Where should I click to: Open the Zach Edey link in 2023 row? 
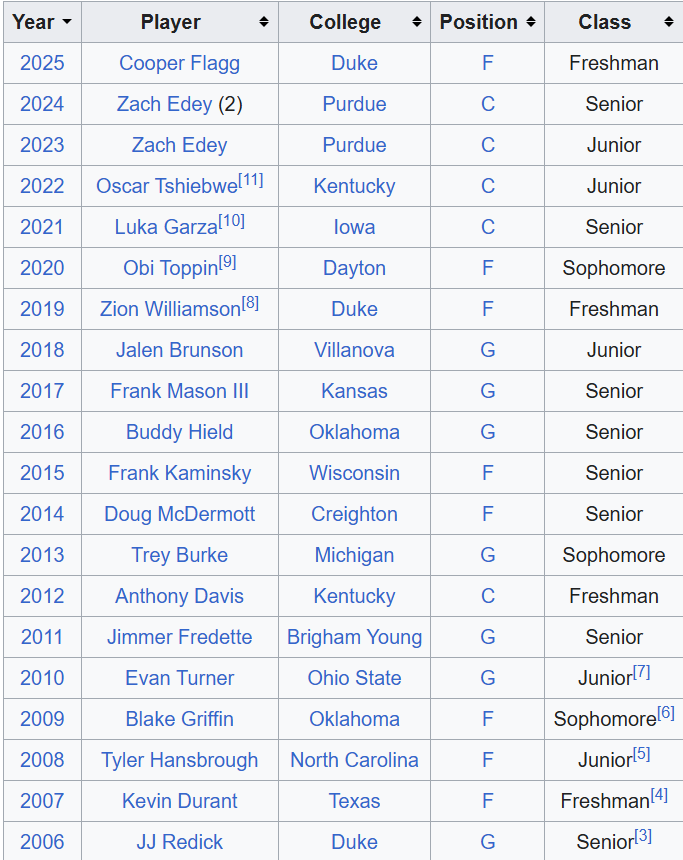[179, 145]
